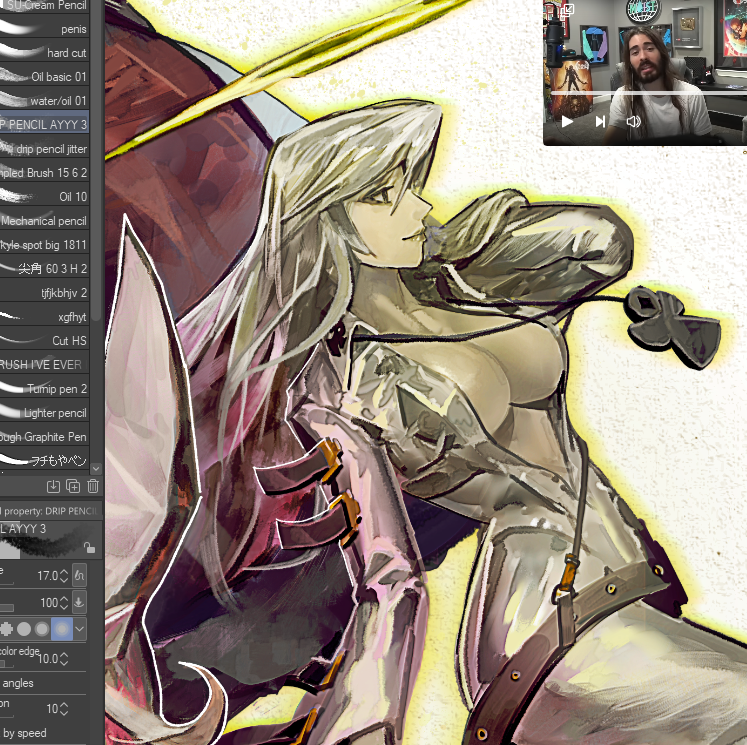Screen dimensions: 747x745
Task: Click the Tool property DRIP PENCIL title
Action: click(x=51, y=511)
